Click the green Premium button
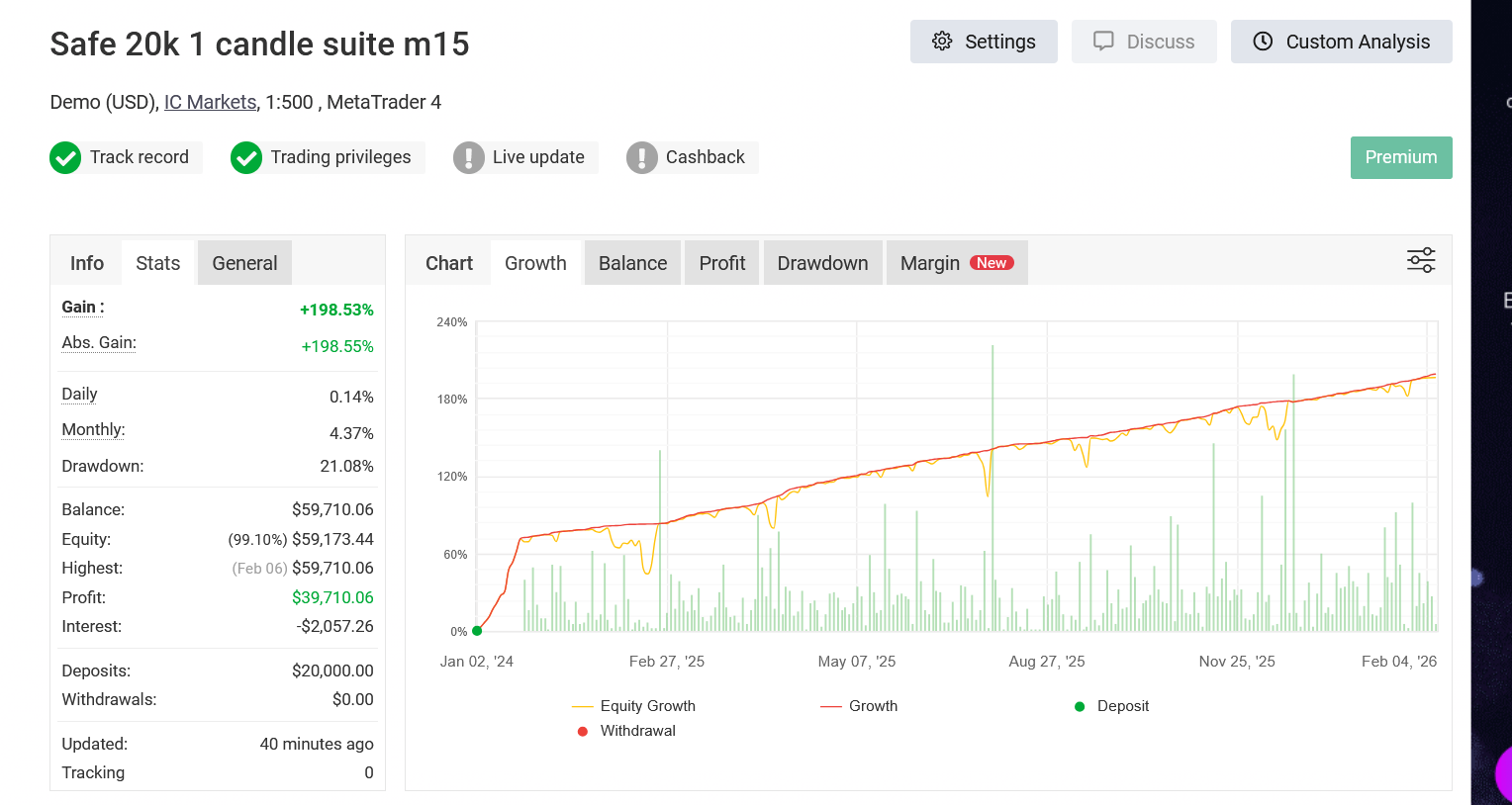1512x805 pixels. 1401,157
